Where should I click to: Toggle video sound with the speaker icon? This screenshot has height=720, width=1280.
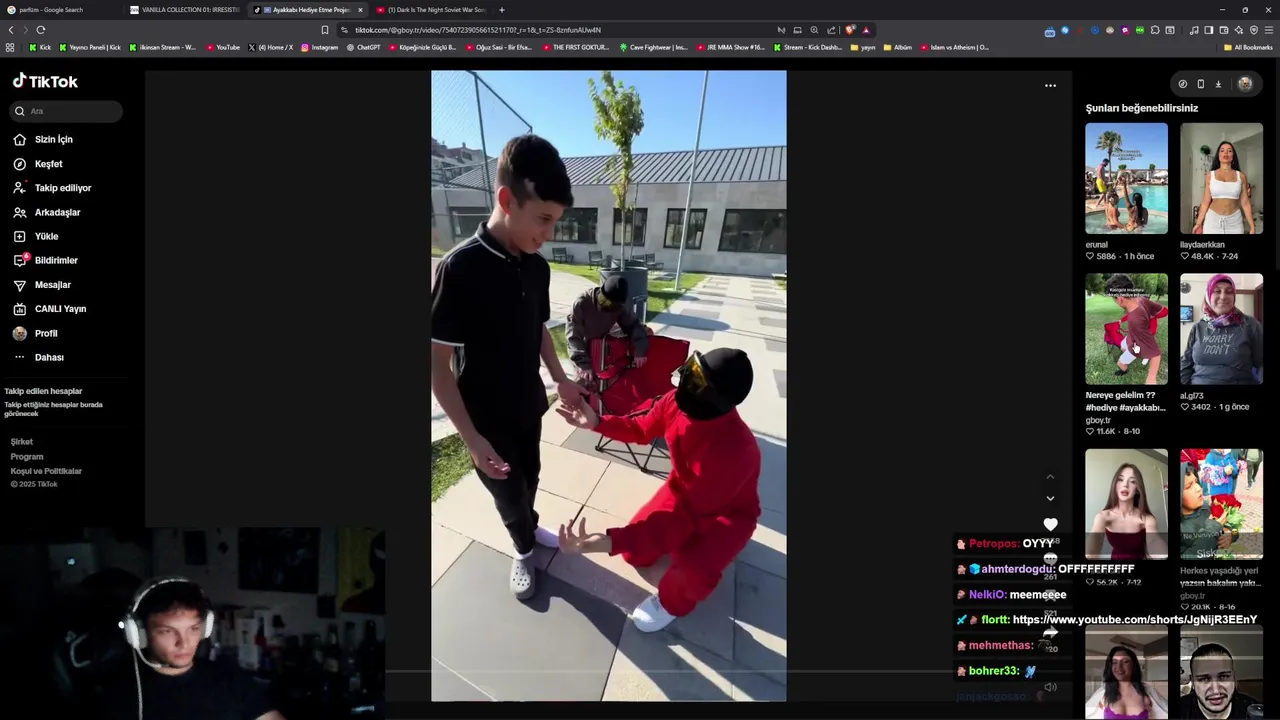[x=1050, y=687]
